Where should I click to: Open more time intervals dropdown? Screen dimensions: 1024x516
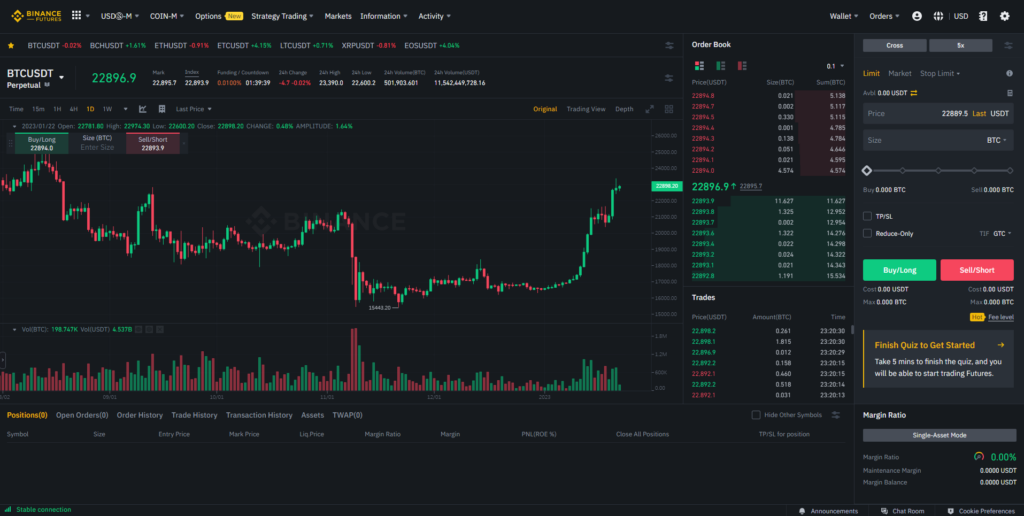coord(125,109)
